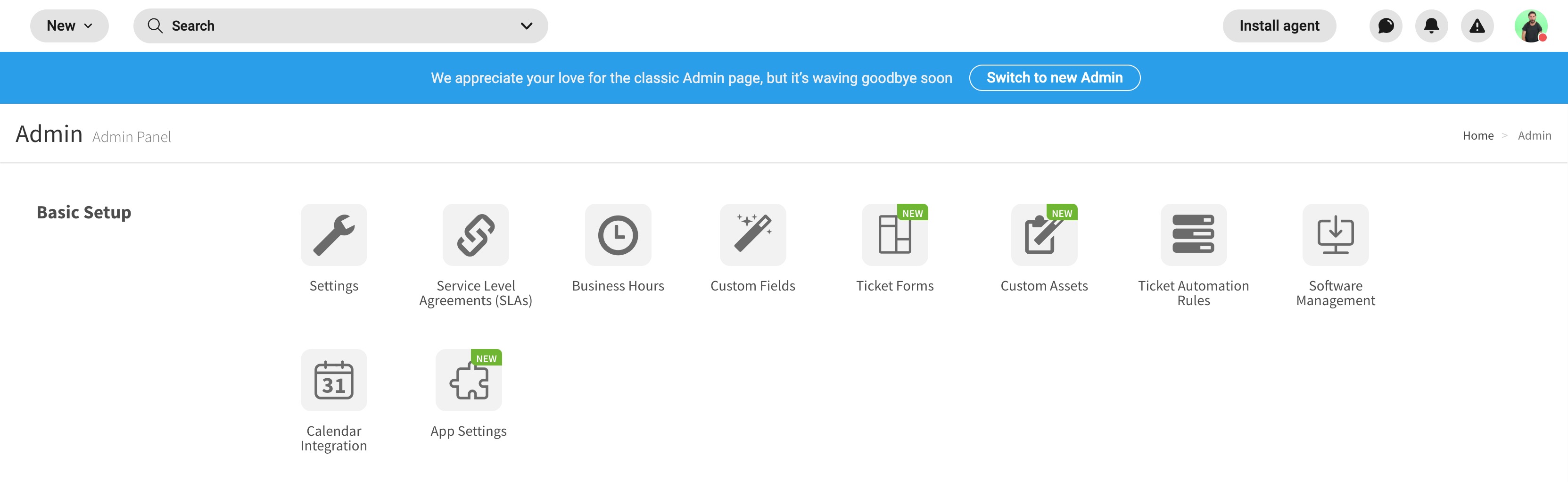Click the Switch to new Admin button

(1054, 77)
